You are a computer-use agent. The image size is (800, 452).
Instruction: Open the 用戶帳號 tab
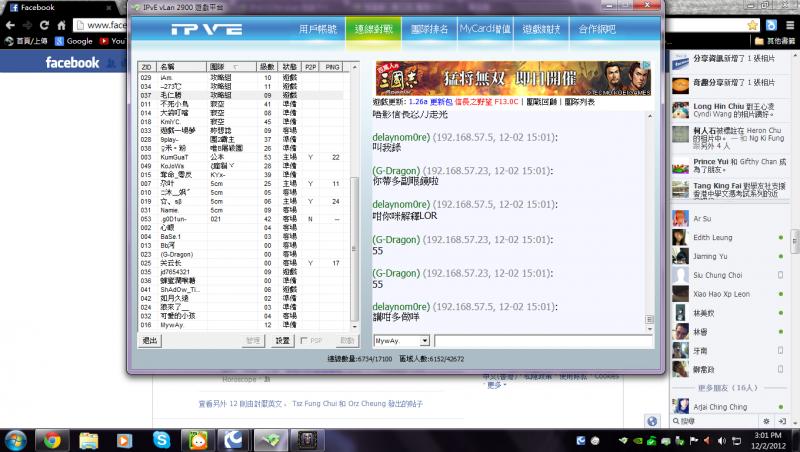[x=318, y=30]
